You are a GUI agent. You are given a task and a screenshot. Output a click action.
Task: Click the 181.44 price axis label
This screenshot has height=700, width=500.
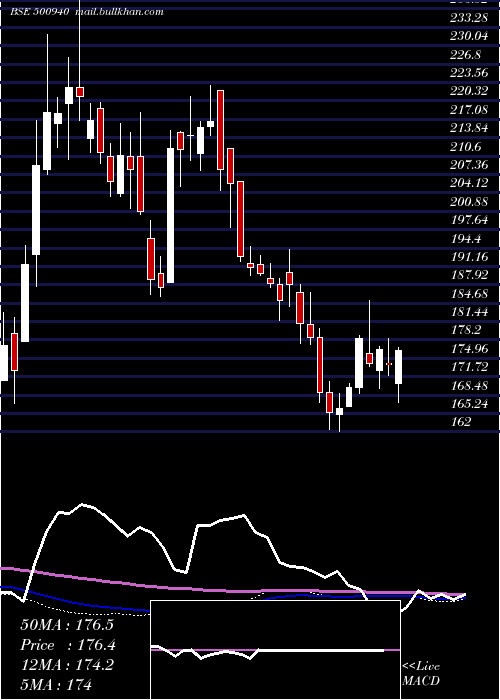click(468, 312)
